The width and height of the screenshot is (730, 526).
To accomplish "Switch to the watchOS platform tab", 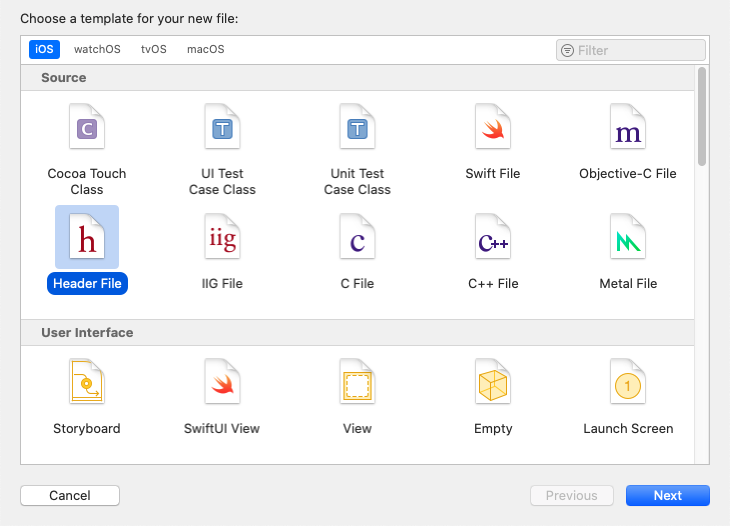I will pos(97,49).
